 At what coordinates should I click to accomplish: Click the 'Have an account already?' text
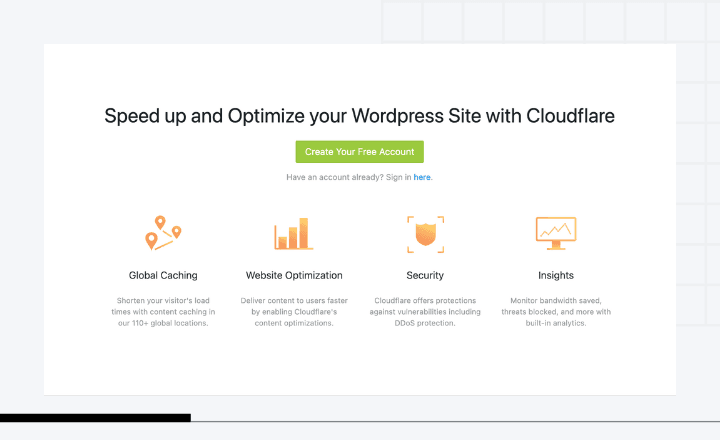click(x=335, y=177)
